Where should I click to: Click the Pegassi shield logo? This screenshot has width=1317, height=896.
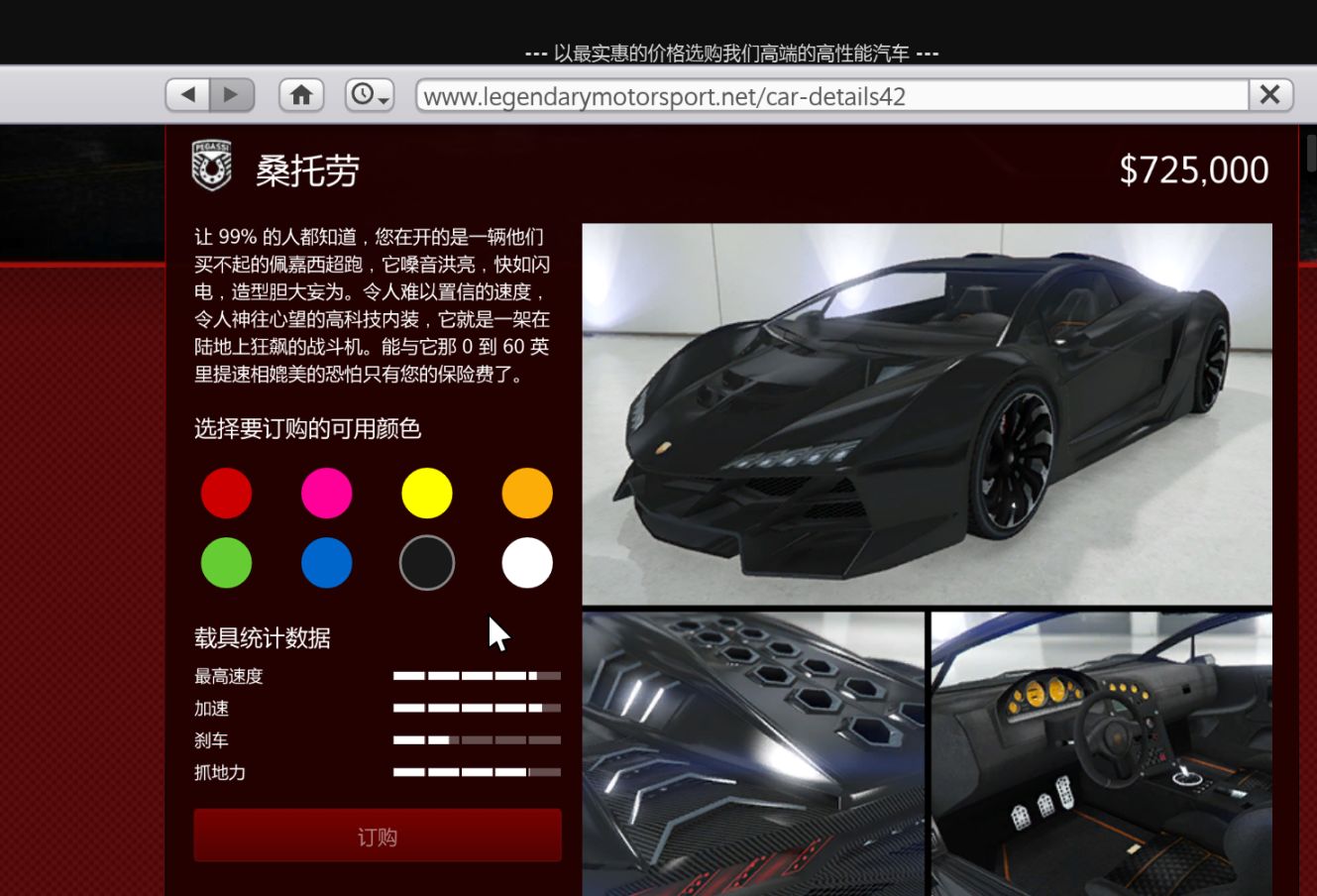tap(211, 166)
